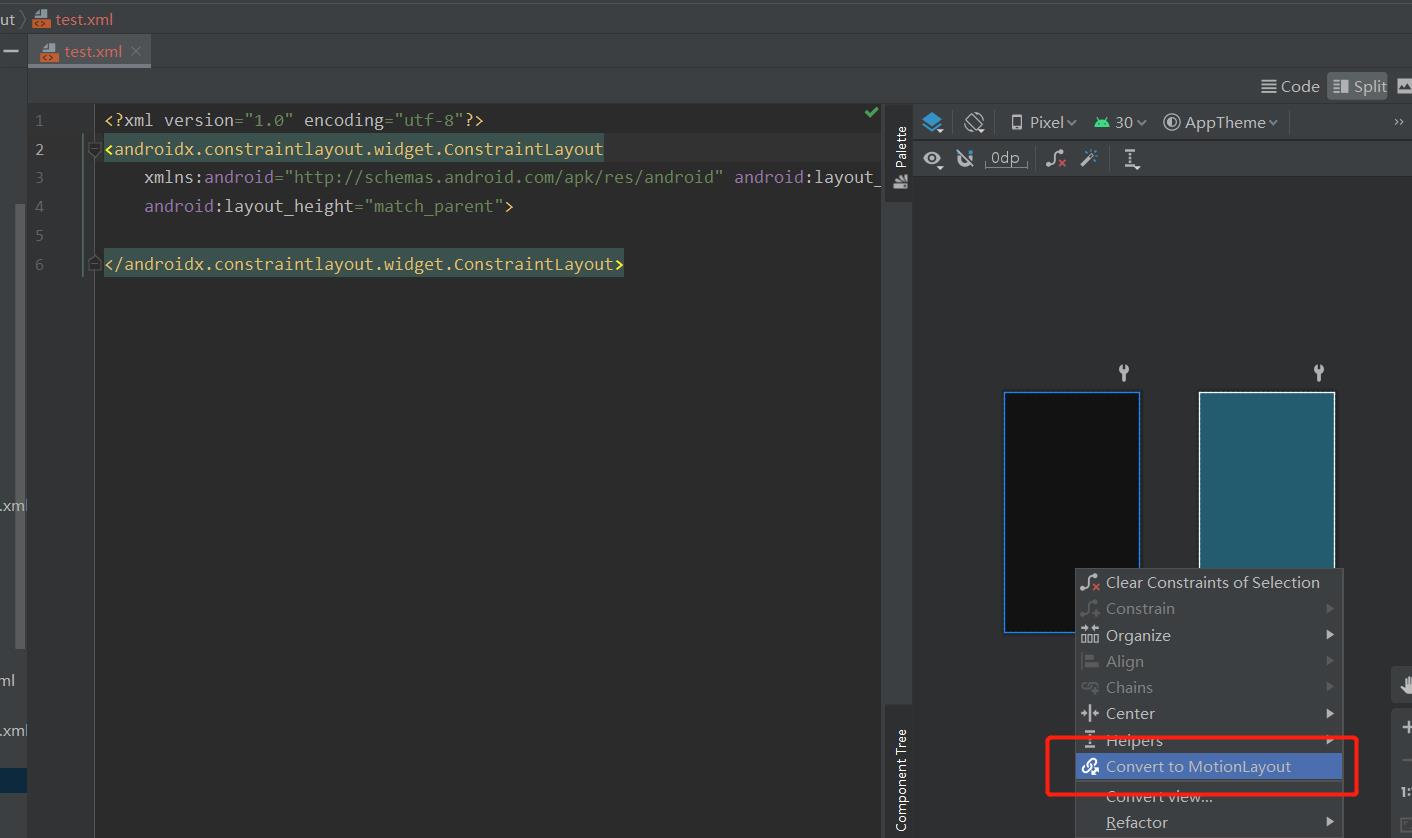Choose Convert to MotionLayout
Screen dimensions: 1412x838
pos(1209,766)
